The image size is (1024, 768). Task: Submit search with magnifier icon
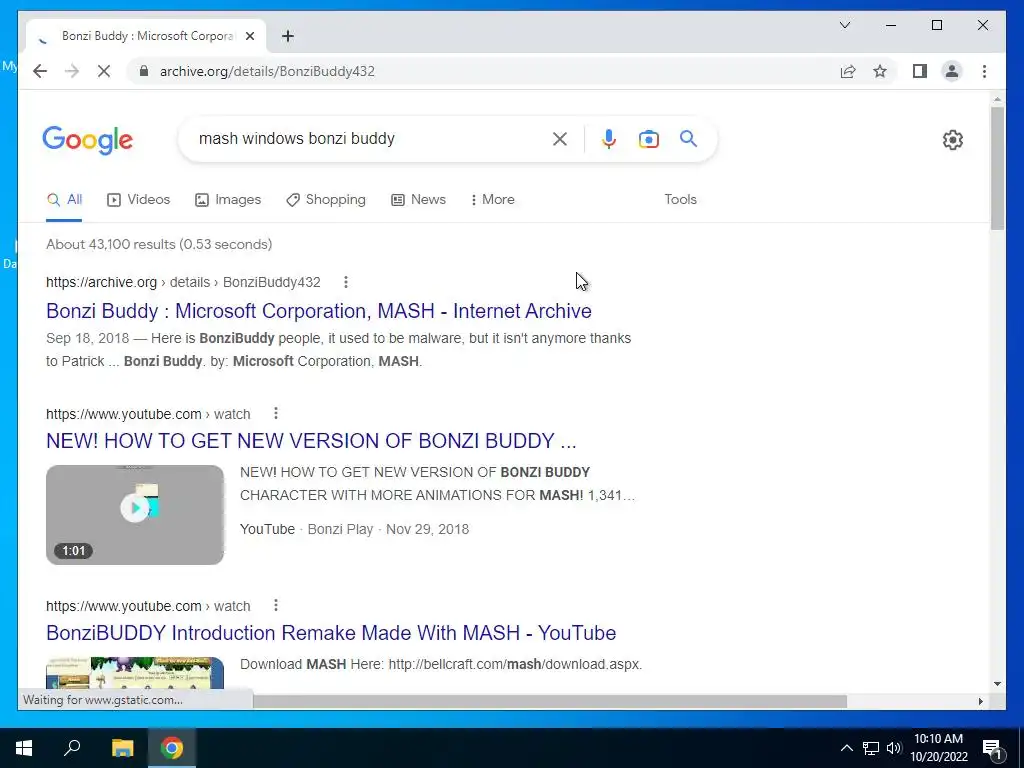[688, 138]
